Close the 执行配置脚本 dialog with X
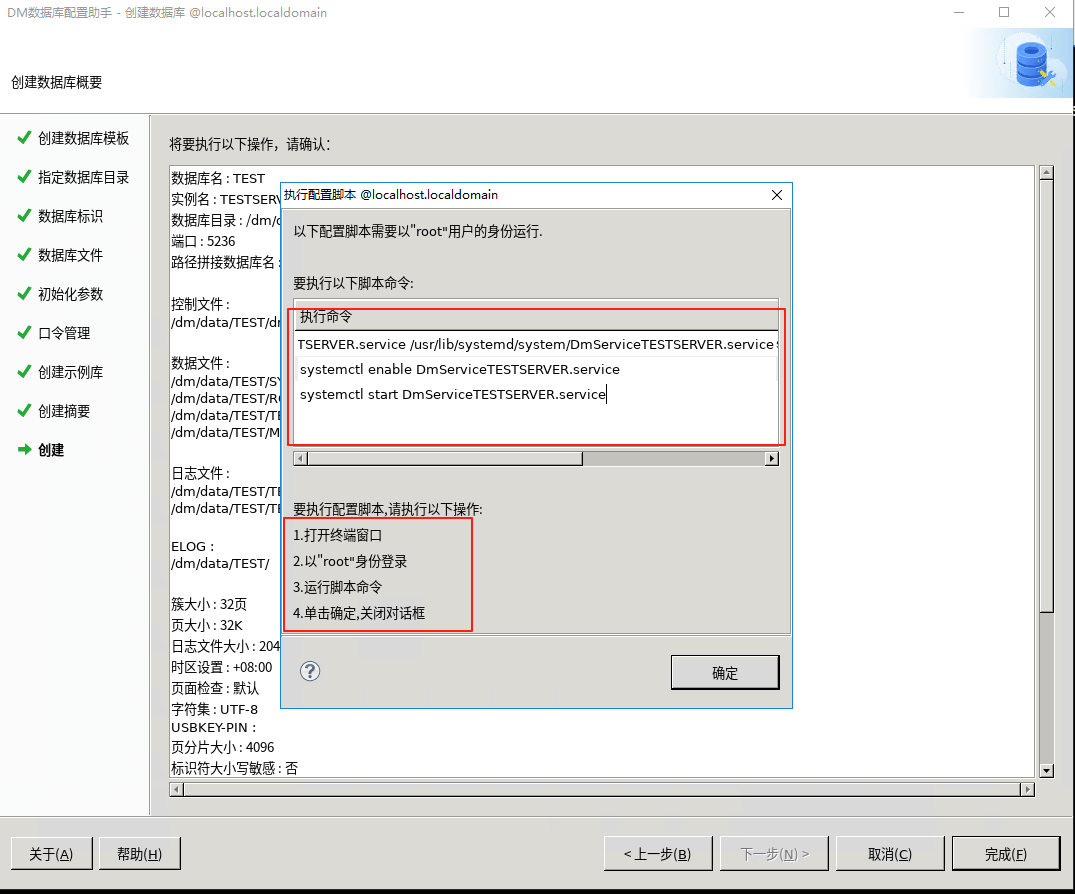 [777, 195]
